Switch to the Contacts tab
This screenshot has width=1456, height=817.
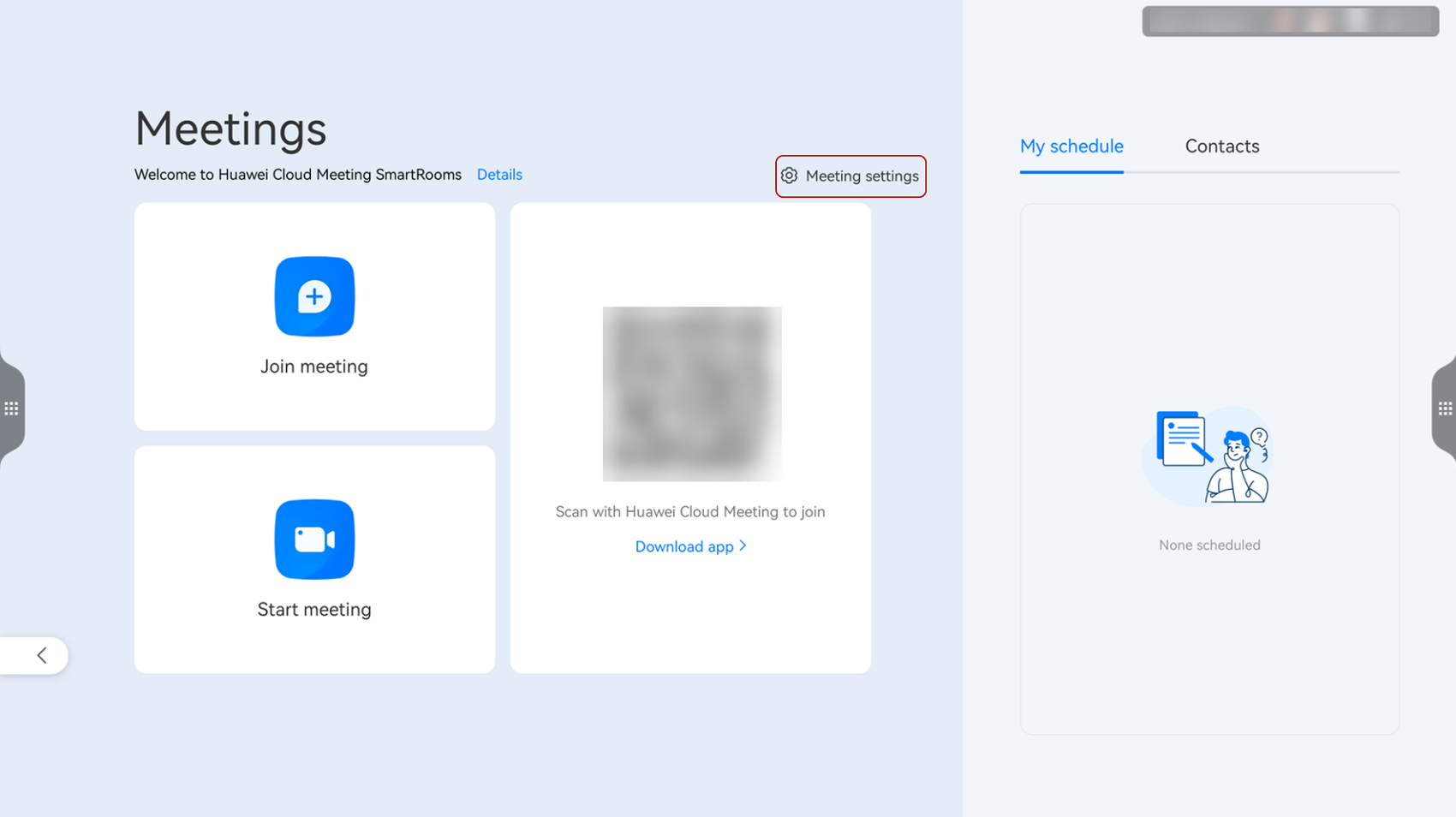pos(1222,146)
